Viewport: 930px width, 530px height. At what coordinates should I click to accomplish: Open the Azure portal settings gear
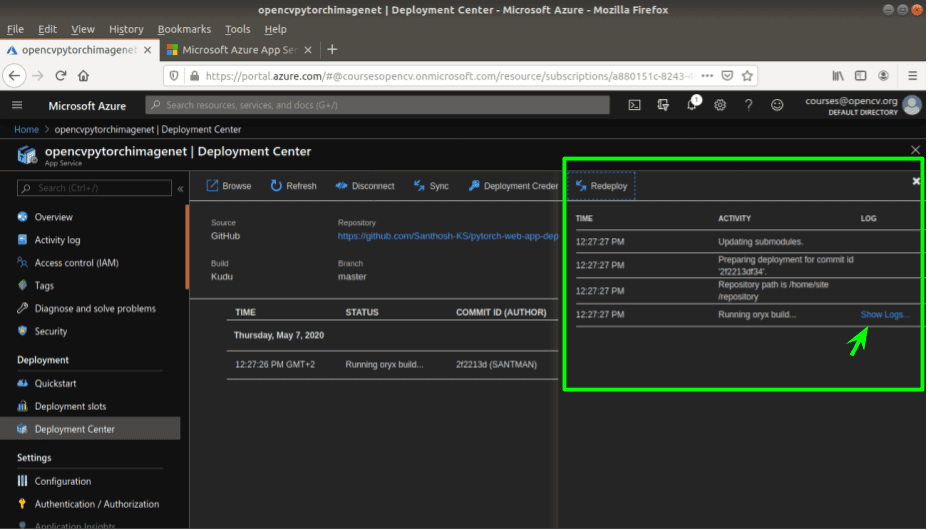(720, 106)
